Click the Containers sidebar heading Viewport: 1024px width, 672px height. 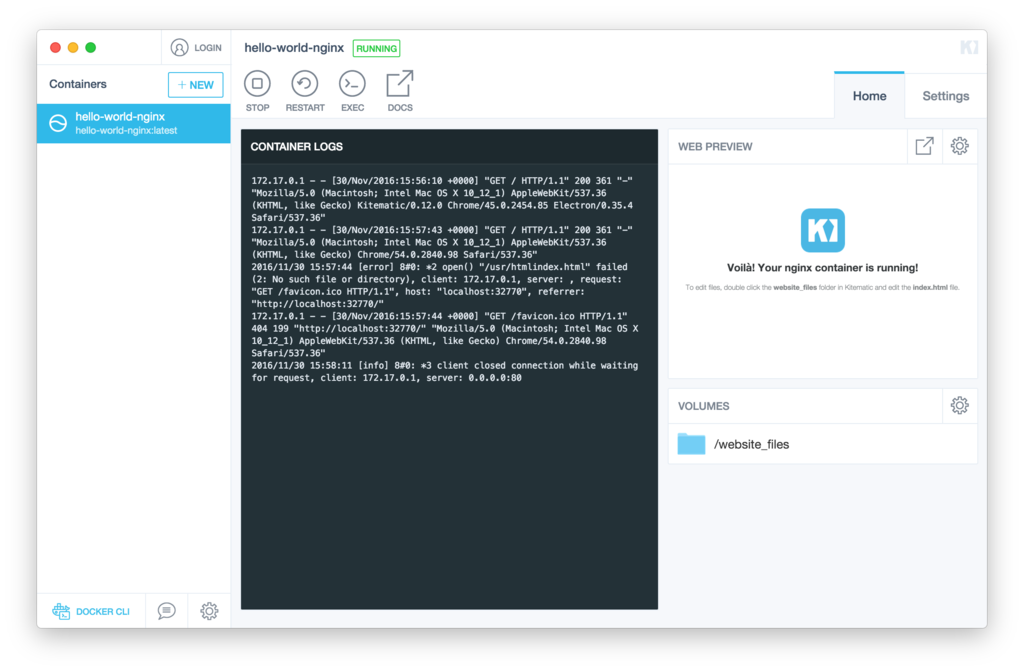coord(78,84)
